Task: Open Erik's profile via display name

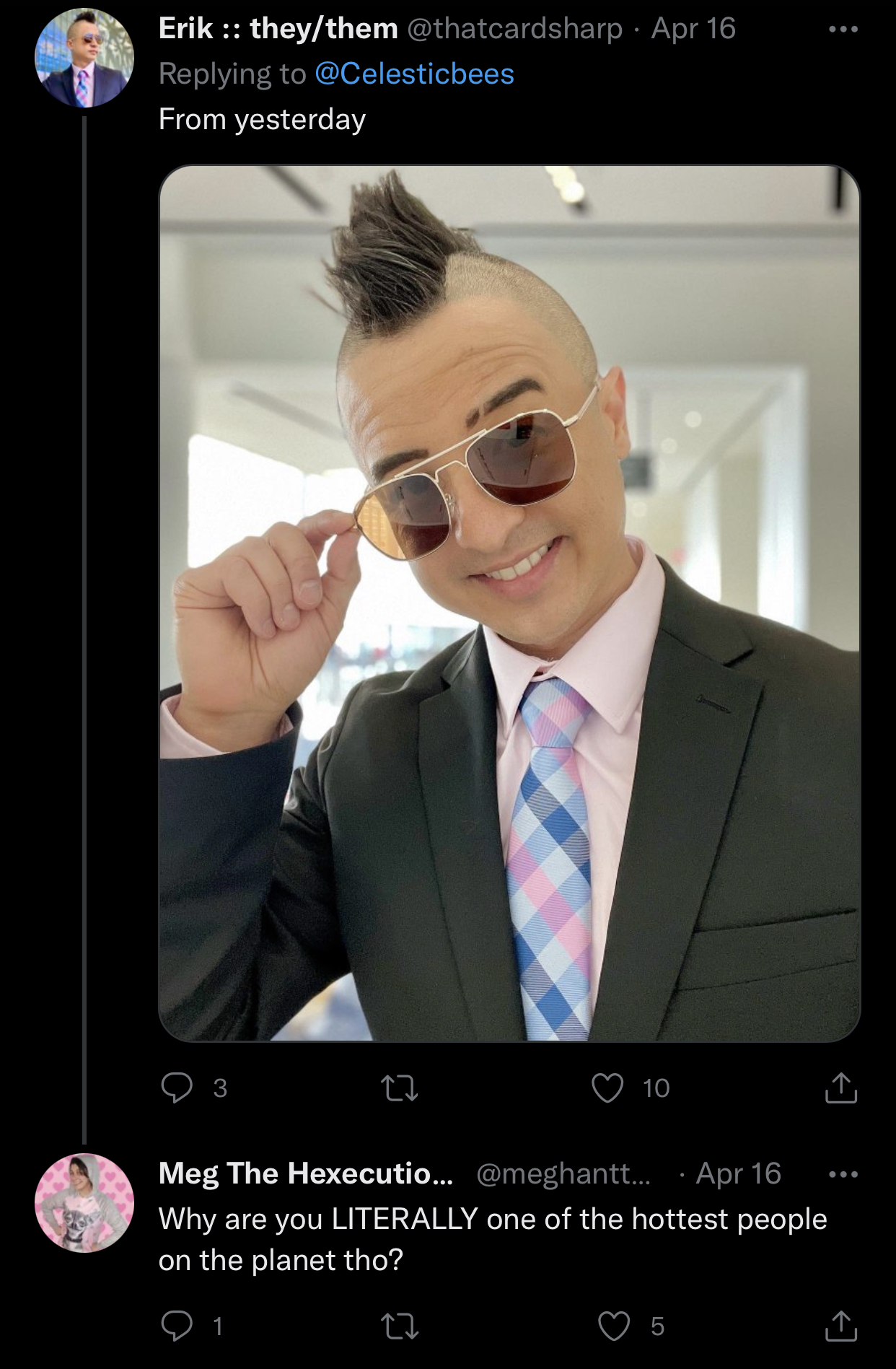Action: pos(278,29)
